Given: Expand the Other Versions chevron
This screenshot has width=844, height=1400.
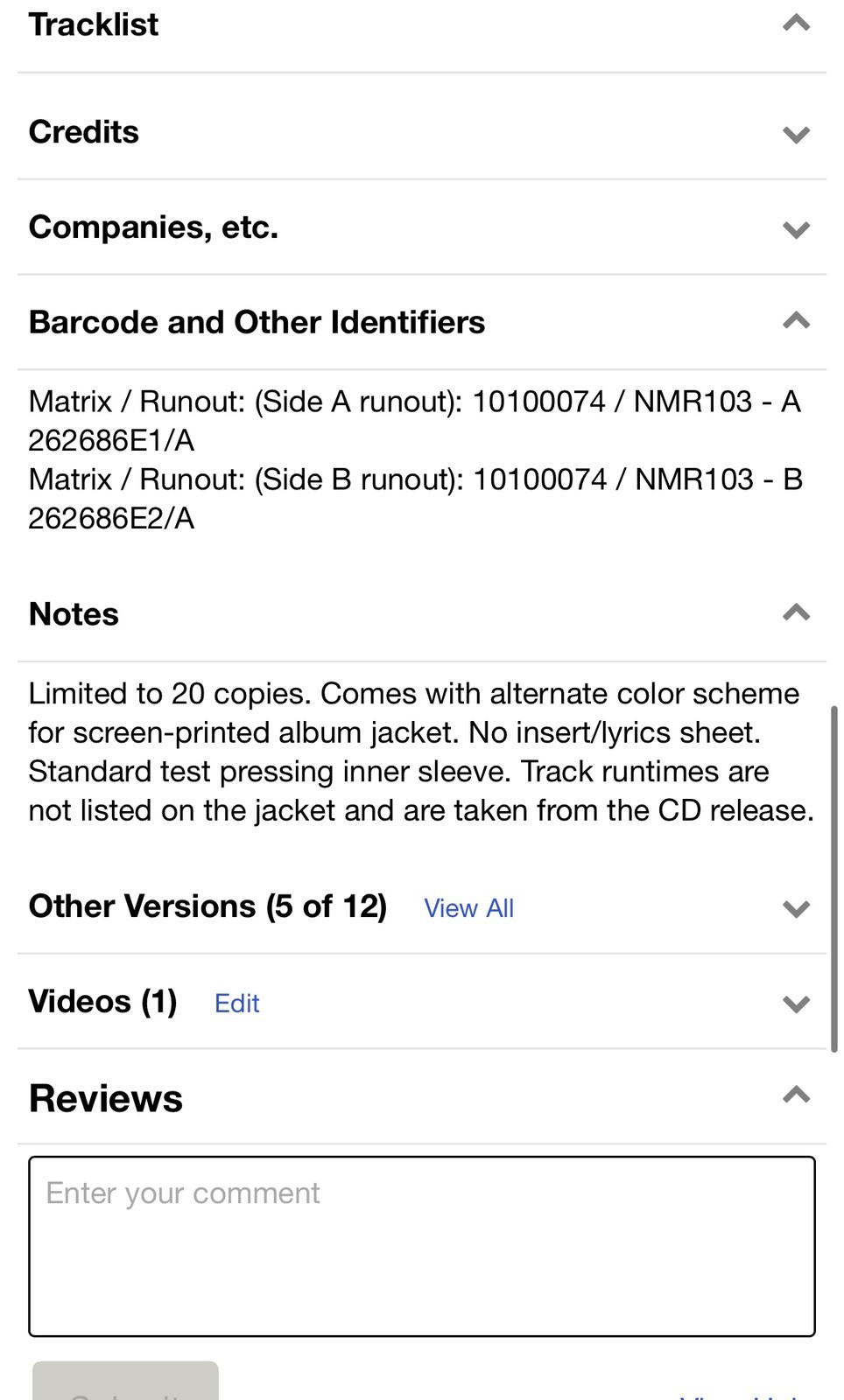Looking at the screenshot, I should coord(796,908).
